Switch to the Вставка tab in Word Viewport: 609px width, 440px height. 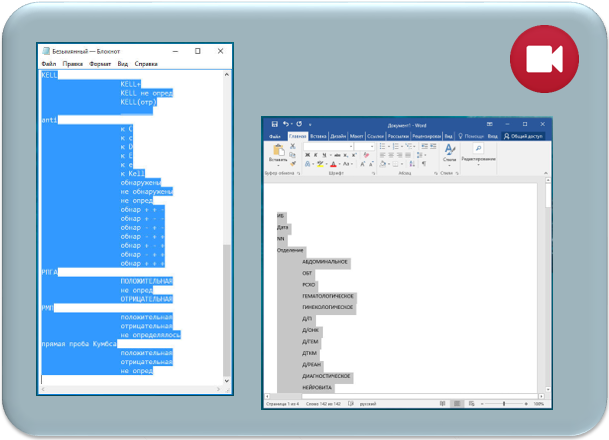tap(318, 135)
